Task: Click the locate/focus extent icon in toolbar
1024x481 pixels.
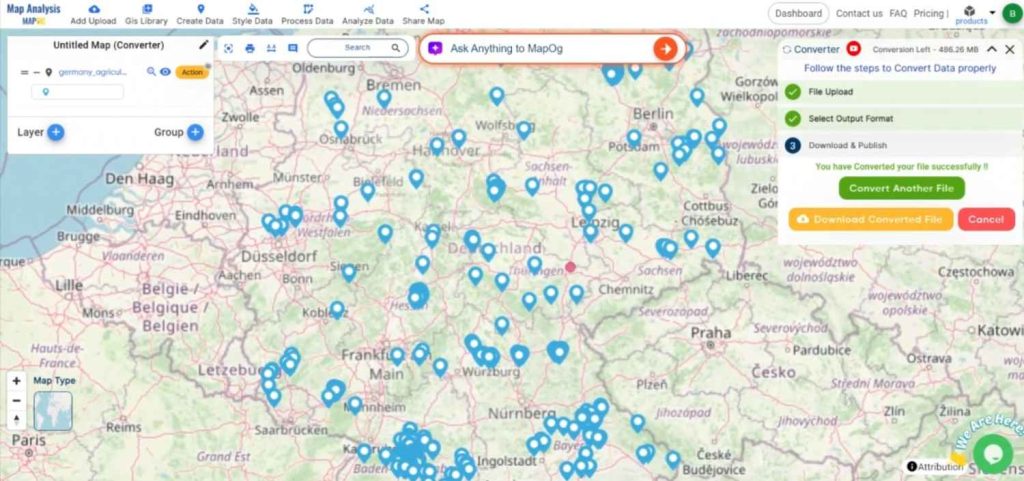Action: [x=228, y=48]
